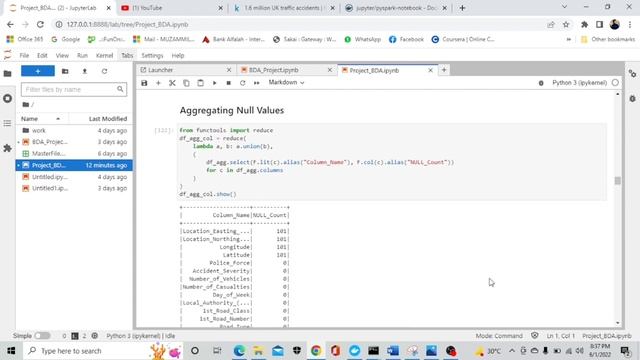Viewport: 640px width, 360px height.
Task: Bookmark this page with the star icon
Action: tap(566, 24)
